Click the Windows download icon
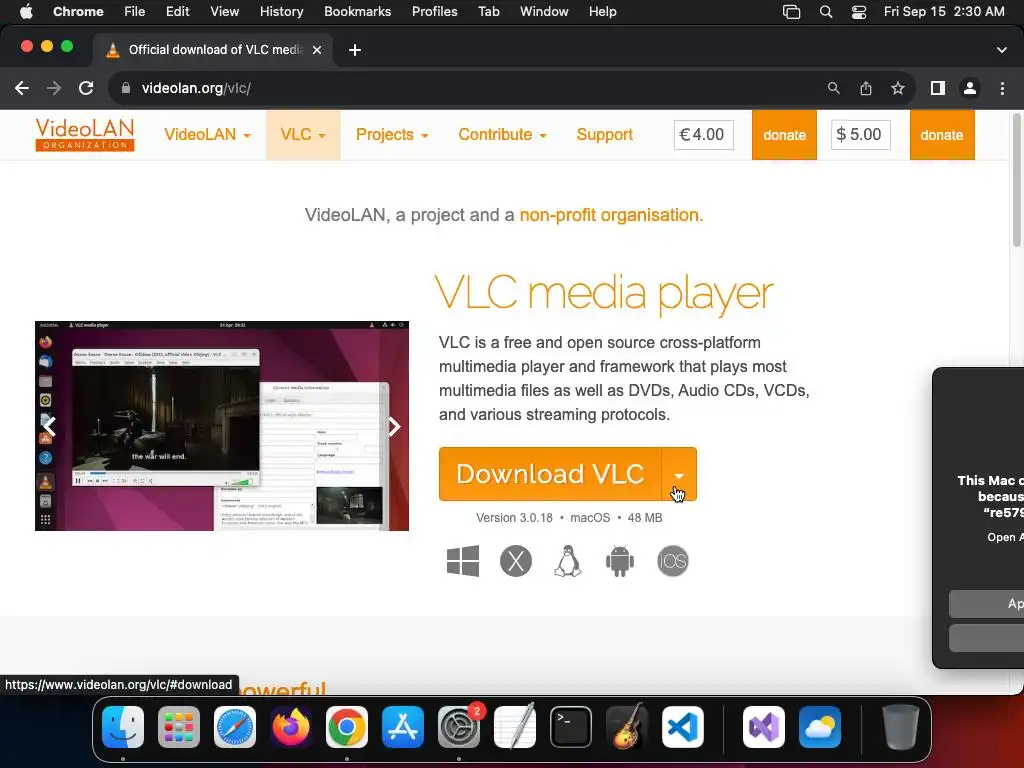Image resolution: width=1024 pixels, height=768 pixels. [x=463, y=561]
